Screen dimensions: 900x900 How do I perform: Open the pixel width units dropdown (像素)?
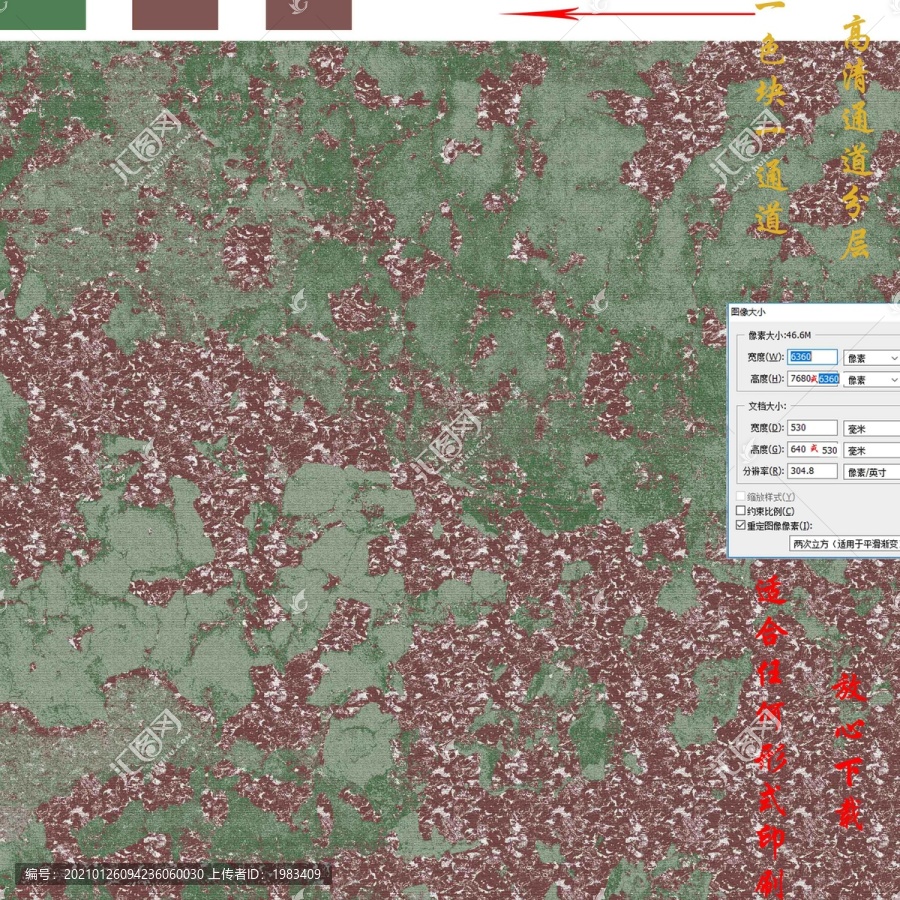click(x=871, y=358)
